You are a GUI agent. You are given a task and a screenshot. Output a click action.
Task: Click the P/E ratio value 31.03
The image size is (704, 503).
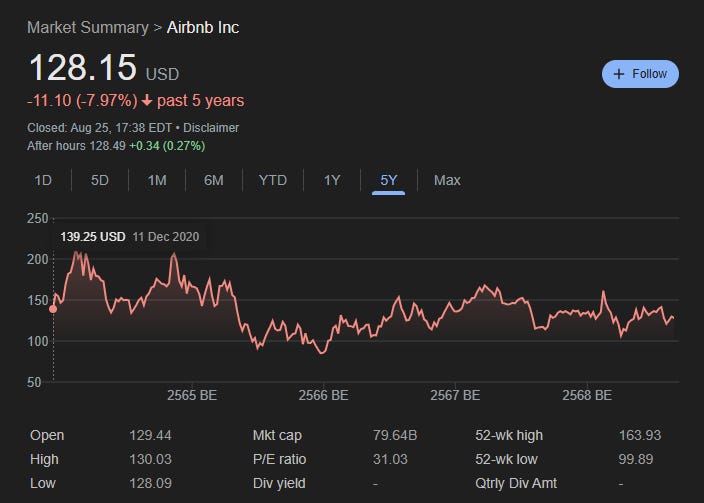[390, 459]
